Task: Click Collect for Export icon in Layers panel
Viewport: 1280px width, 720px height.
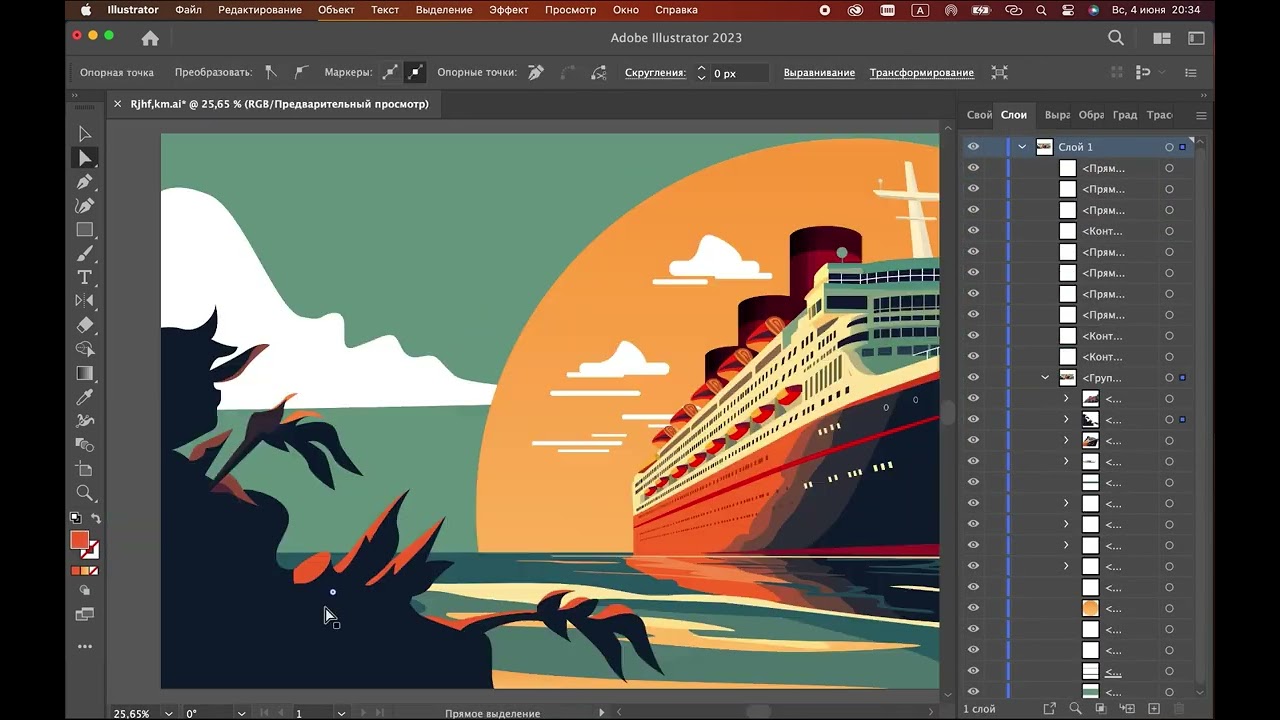Action: 1049,709
